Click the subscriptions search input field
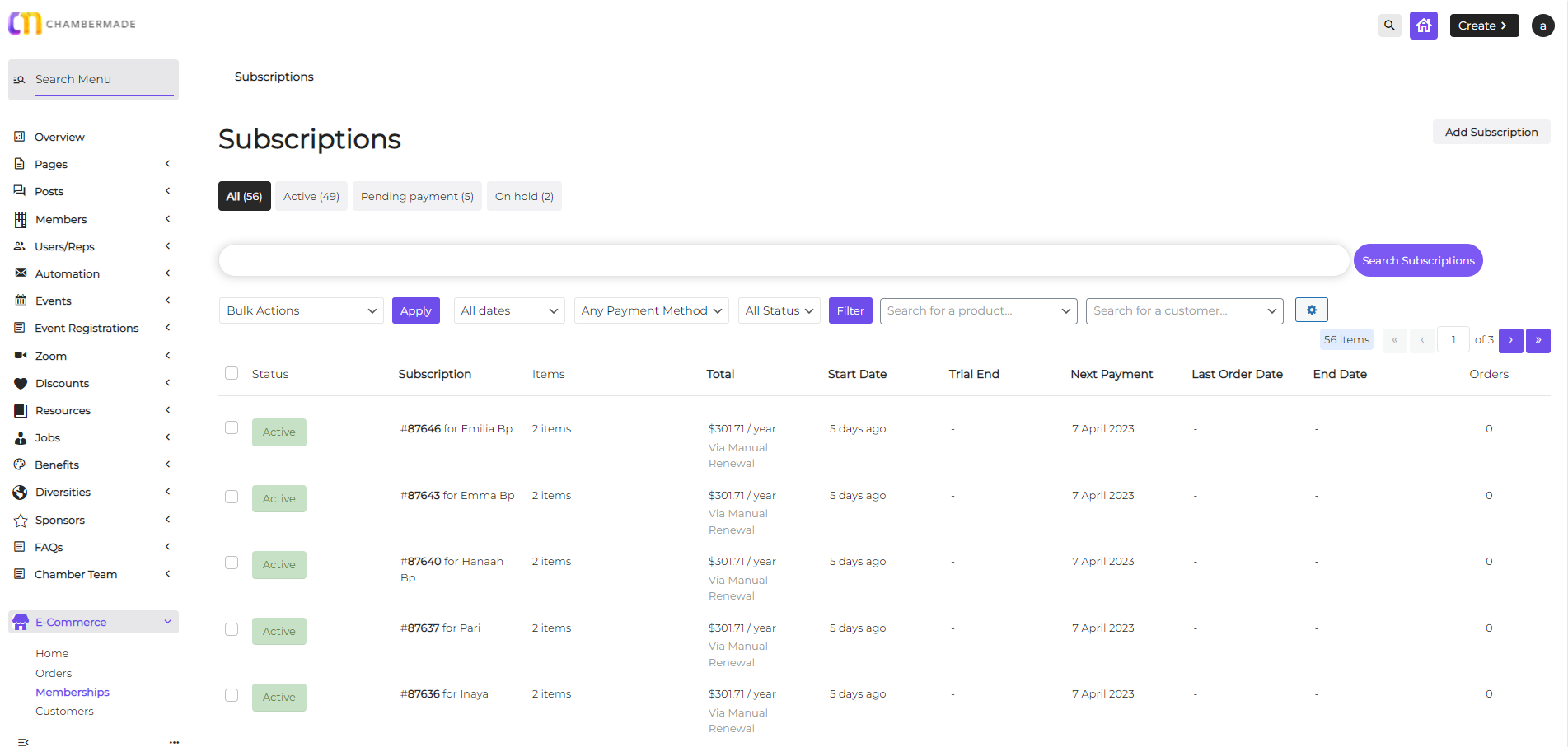1568x747 pixels. [x=783, y=260]
